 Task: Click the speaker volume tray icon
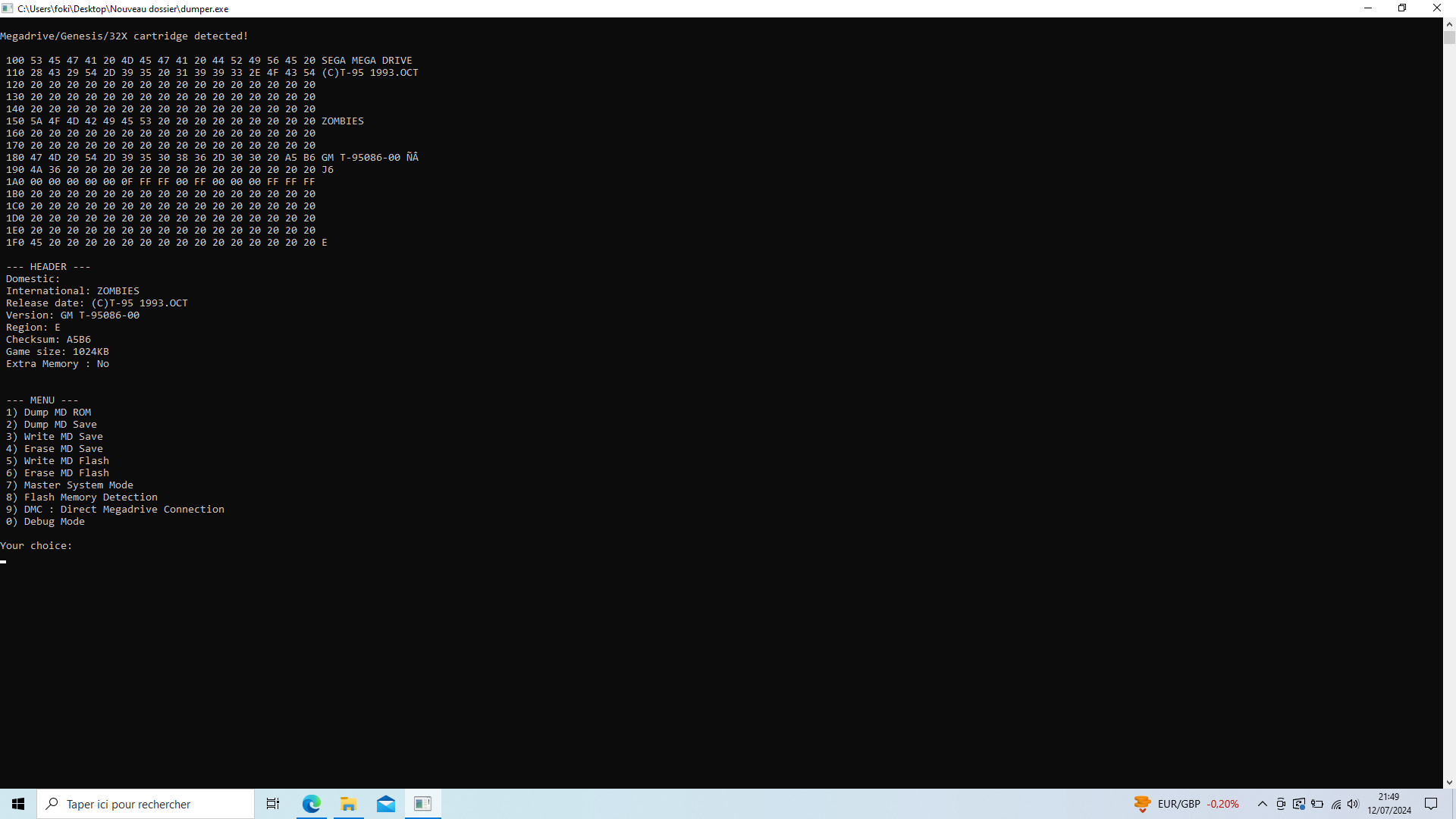1354,804
